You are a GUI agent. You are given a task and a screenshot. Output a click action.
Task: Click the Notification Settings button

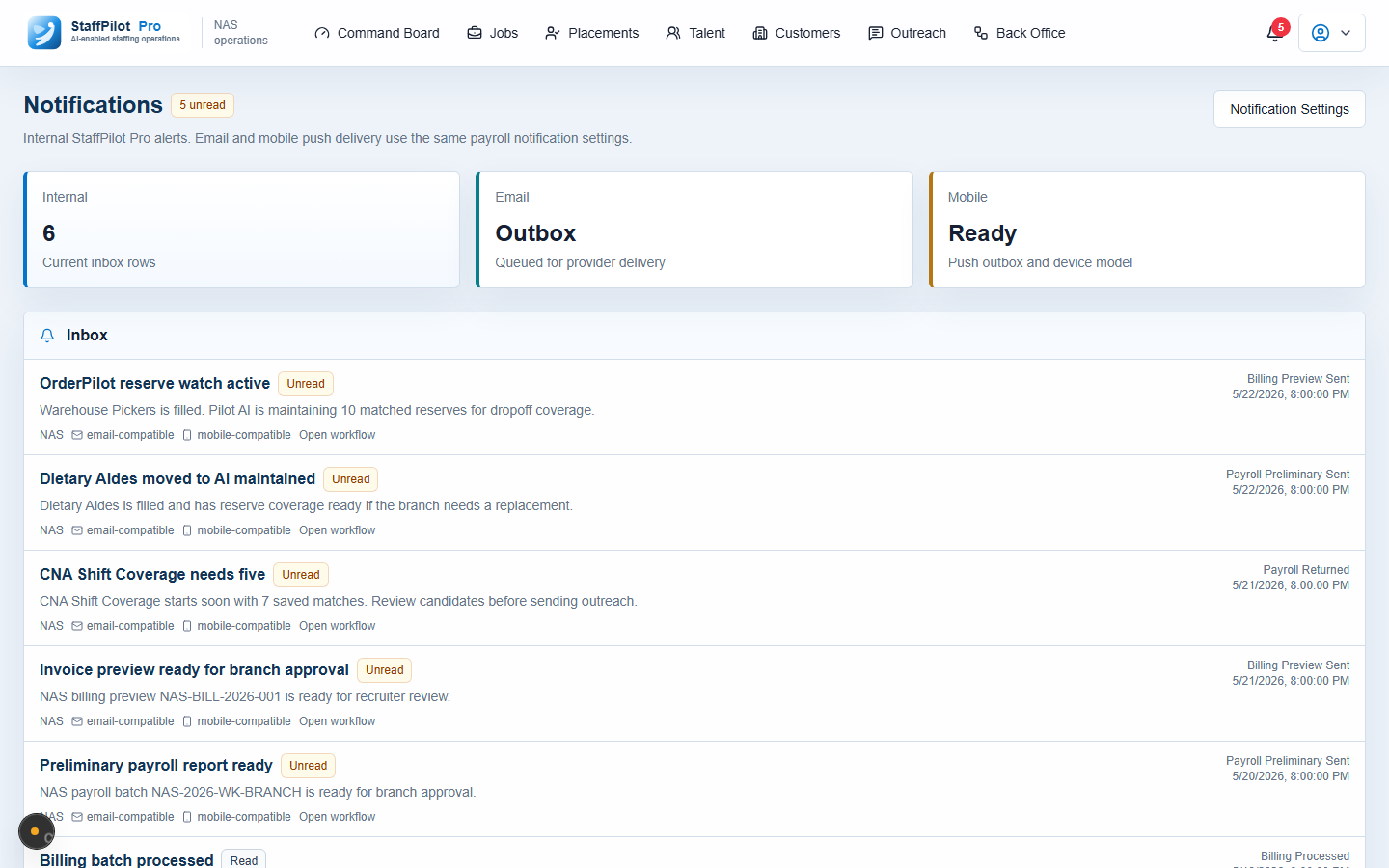coord(1290,109)
